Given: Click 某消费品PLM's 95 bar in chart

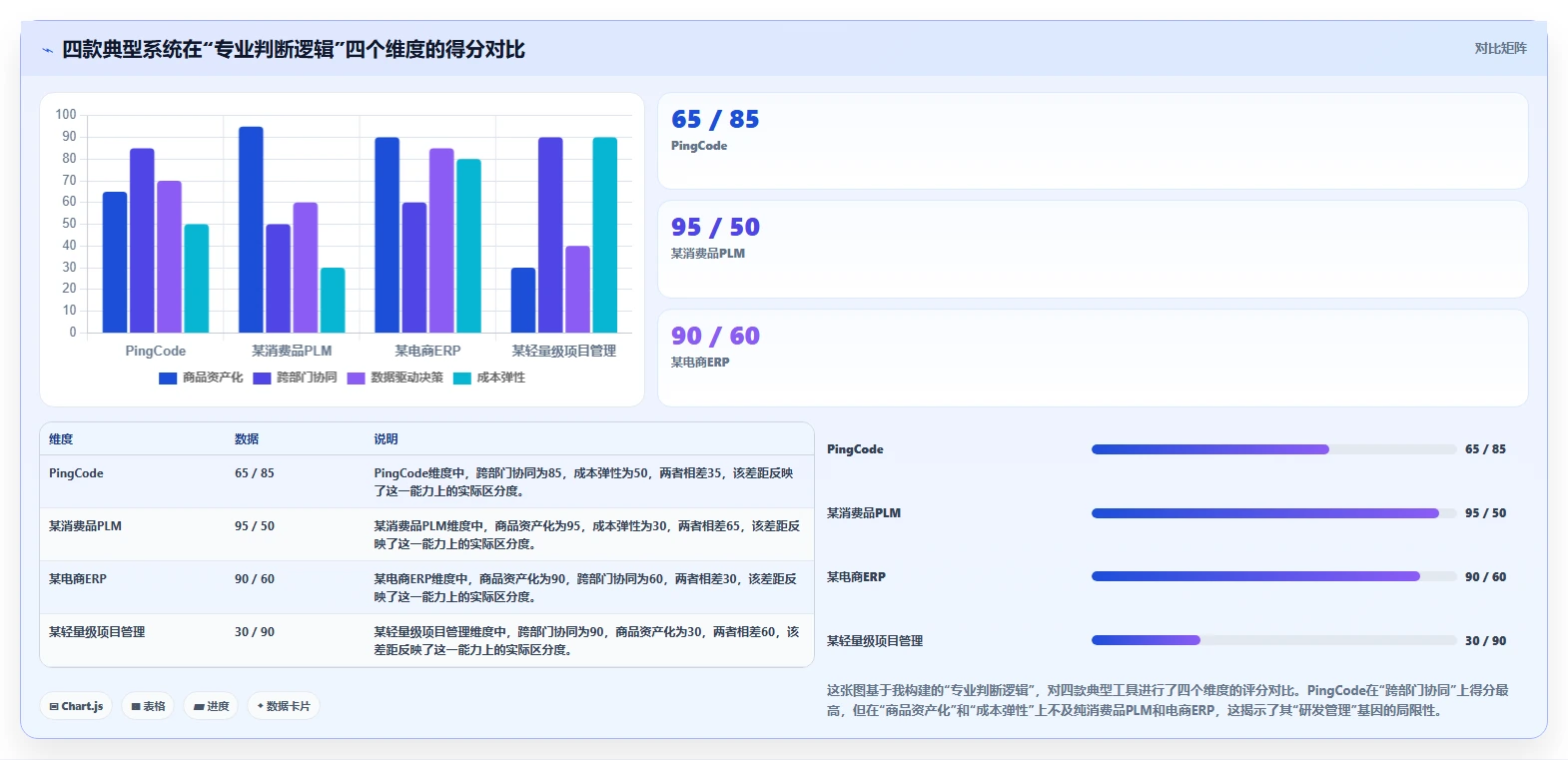Looking at the screenshot, I should (251, 230).
